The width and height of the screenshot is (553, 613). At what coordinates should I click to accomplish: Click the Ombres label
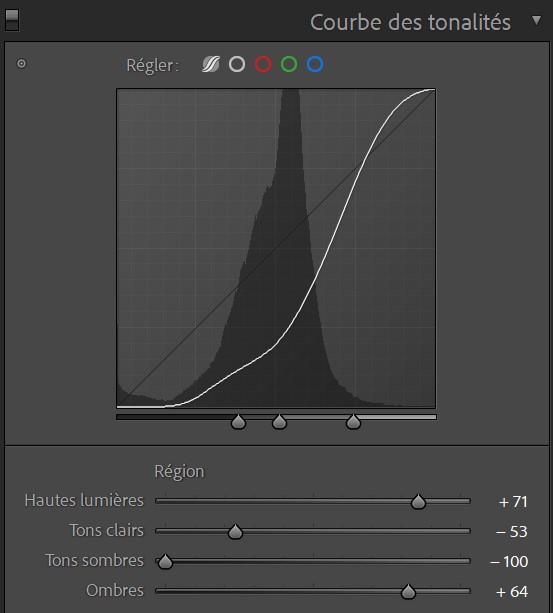(x=115, y=590)
